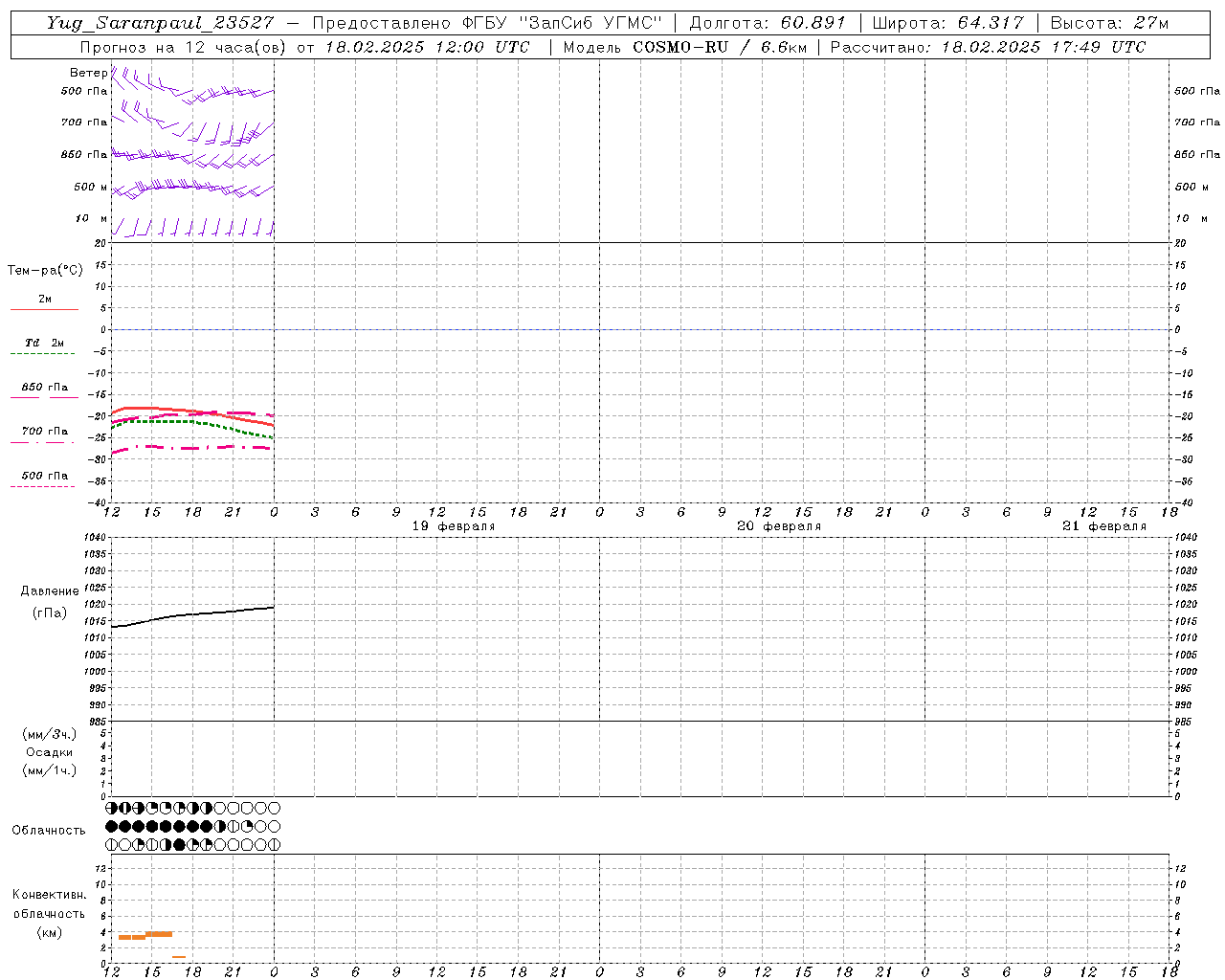Click the '19 февраля' date label
This screenshot has width=1225, height=980.
454,526
